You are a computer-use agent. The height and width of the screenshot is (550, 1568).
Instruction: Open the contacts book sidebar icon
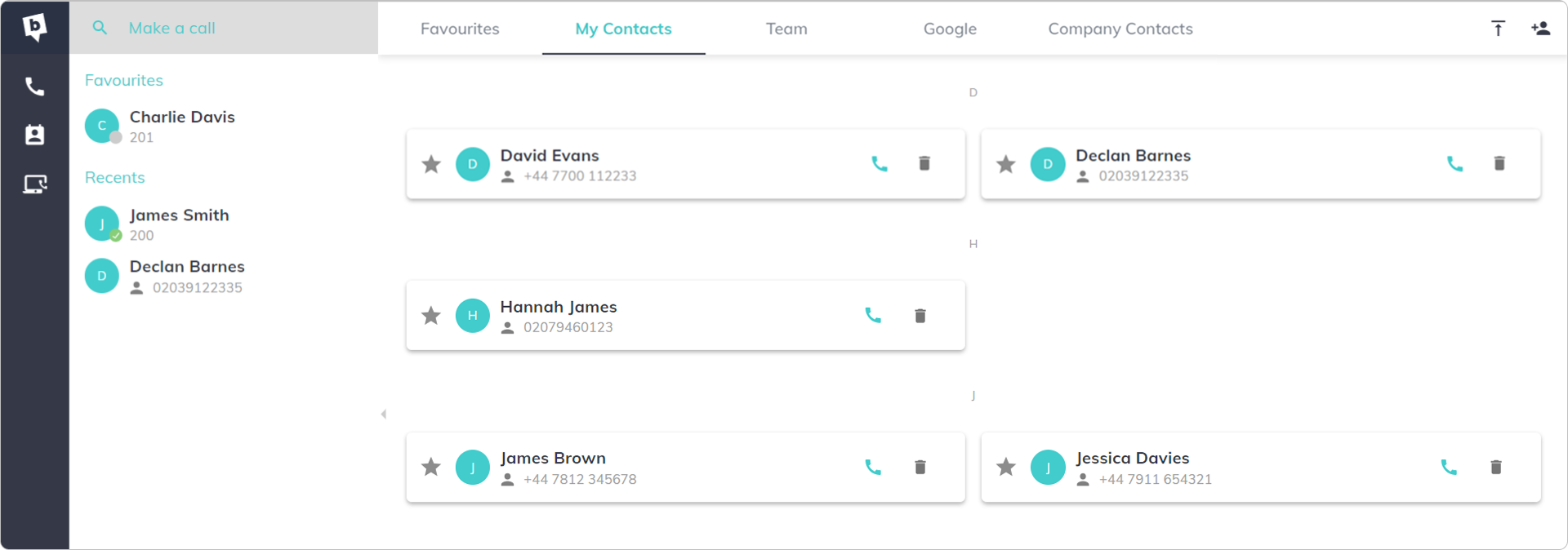[34, 135]
